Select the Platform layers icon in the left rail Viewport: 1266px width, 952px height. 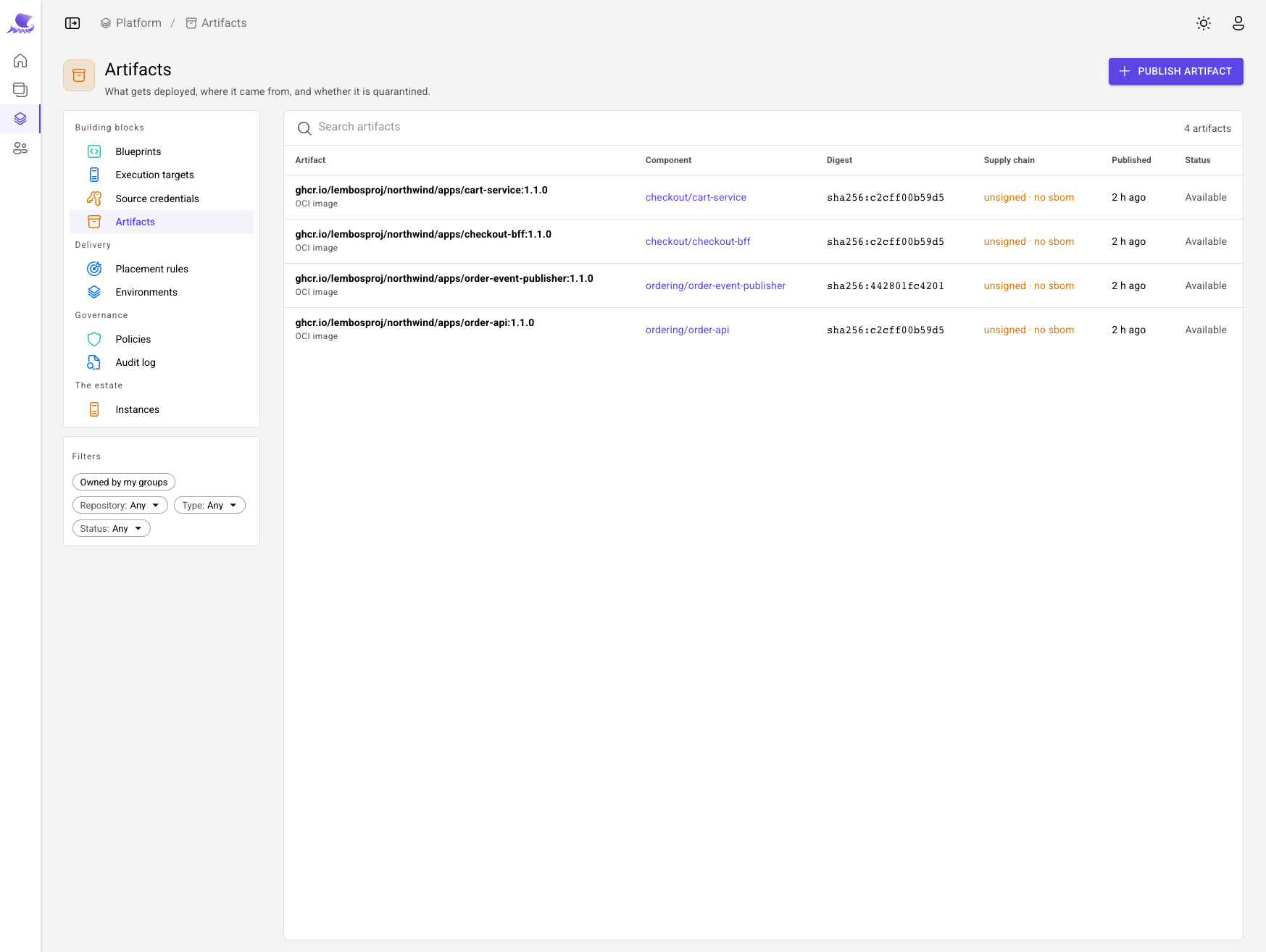click(20, 119)
